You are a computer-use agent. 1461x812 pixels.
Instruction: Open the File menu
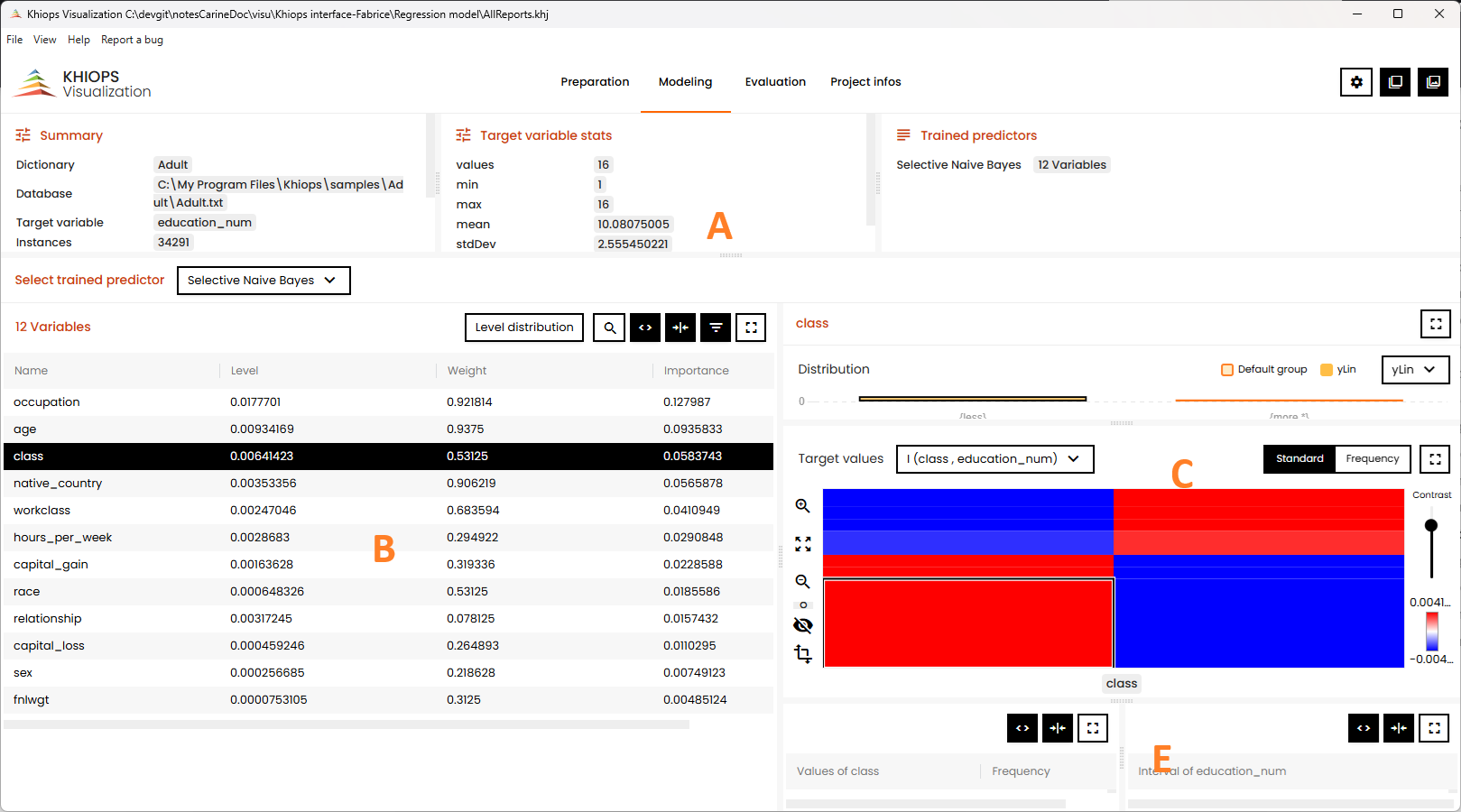(14, 40)
